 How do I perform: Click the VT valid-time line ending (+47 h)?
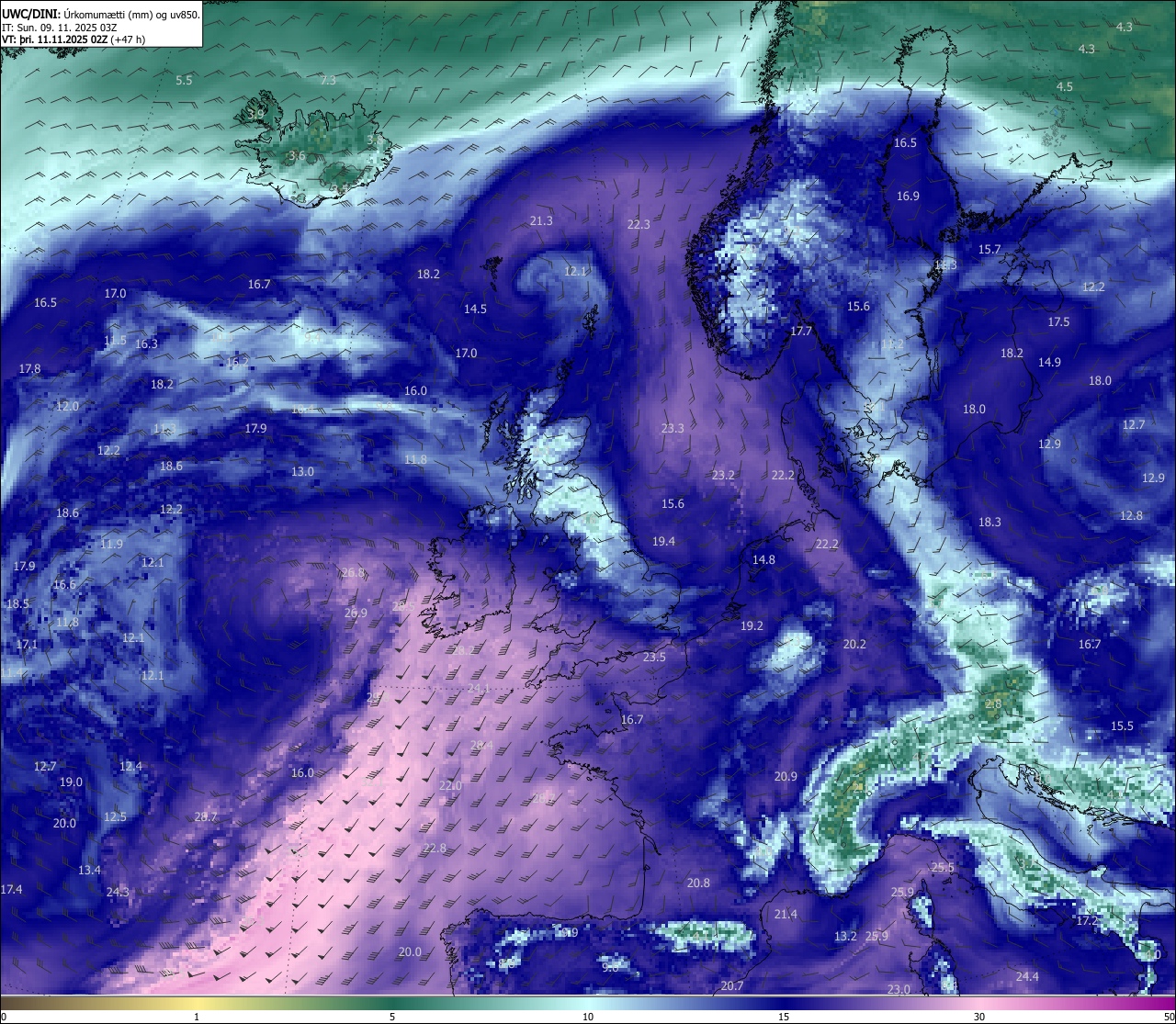pos(73,39)
